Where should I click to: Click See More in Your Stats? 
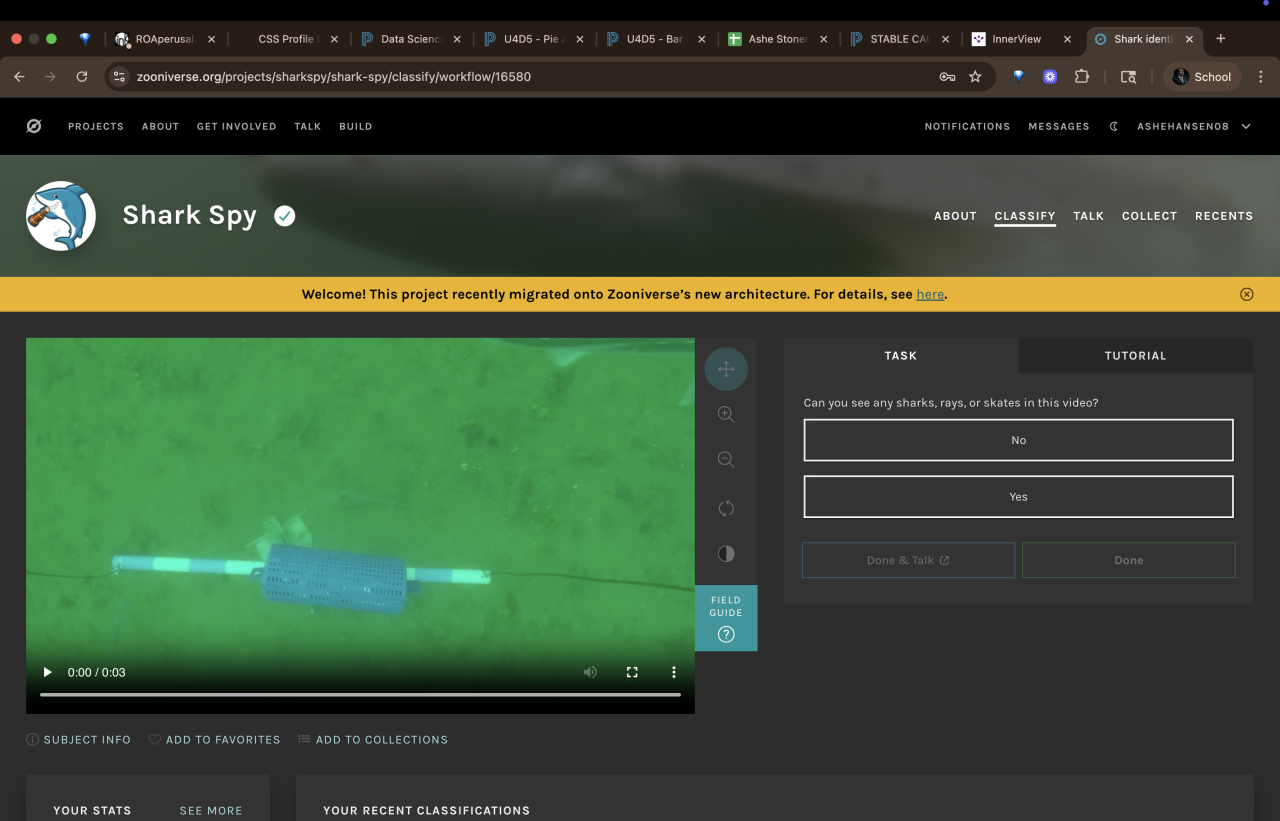(x=211, y=811)
